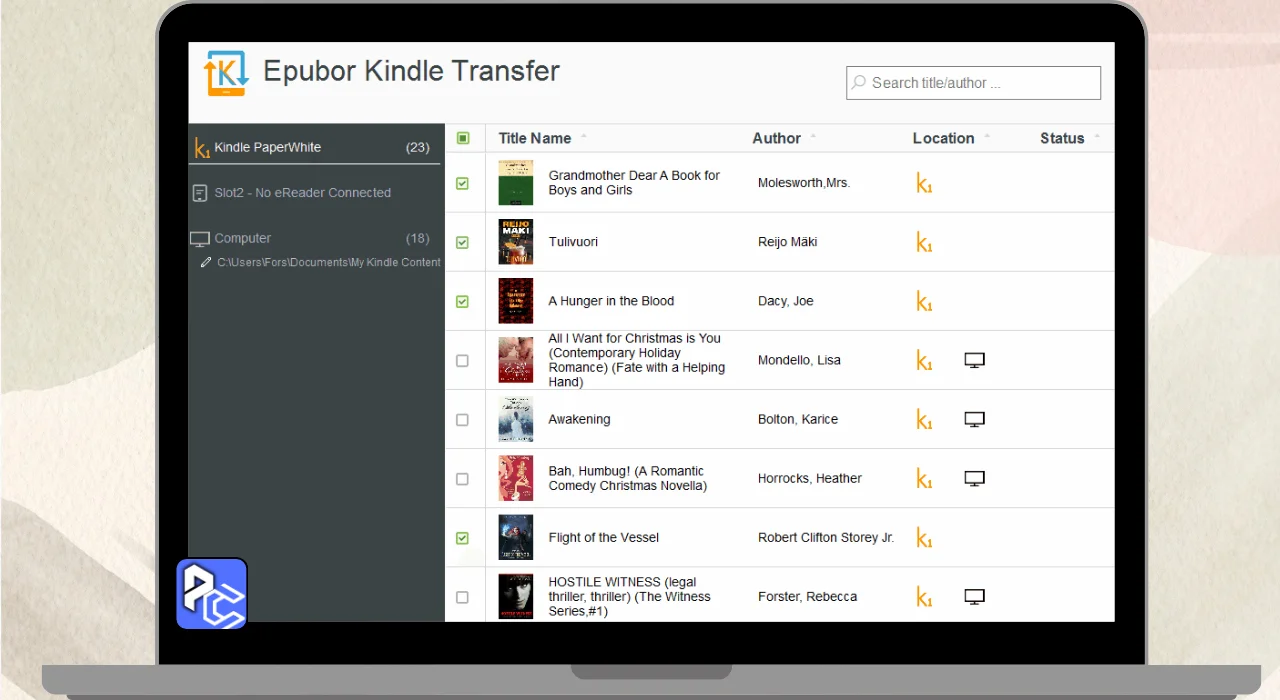Click A Hunger in the Blood cover thumbnail

(516, 301)
